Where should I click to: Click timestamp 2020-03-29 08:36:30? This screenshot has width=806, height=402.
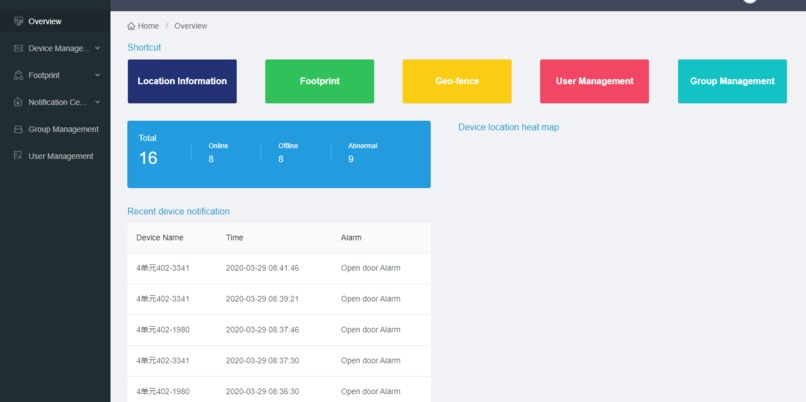coord(262,391)
